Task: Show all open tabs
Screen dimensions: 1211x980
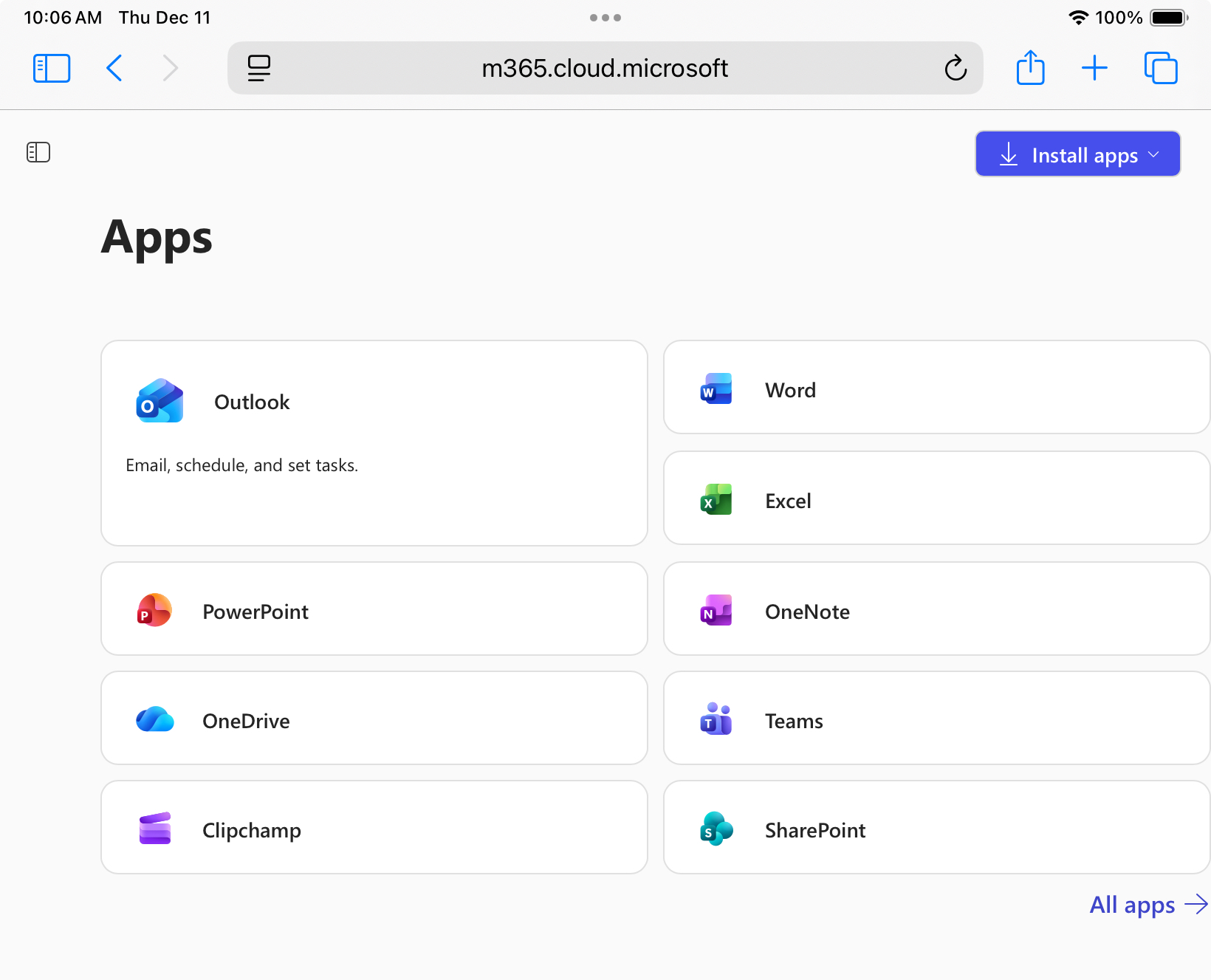Action: [x=1161, y=68]
